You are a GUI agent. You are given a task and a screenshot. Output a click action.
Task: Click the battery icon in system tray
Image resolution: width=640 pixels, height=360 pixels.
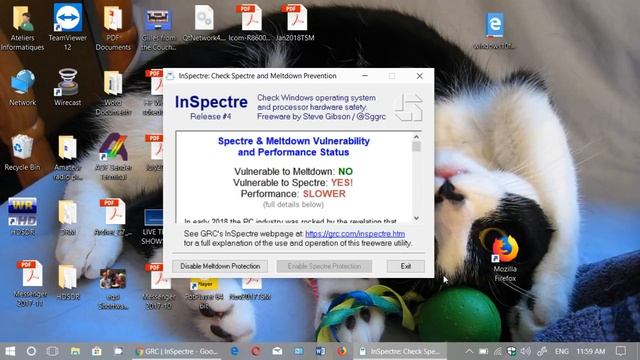pyautogui.click(x=483, y=351)
